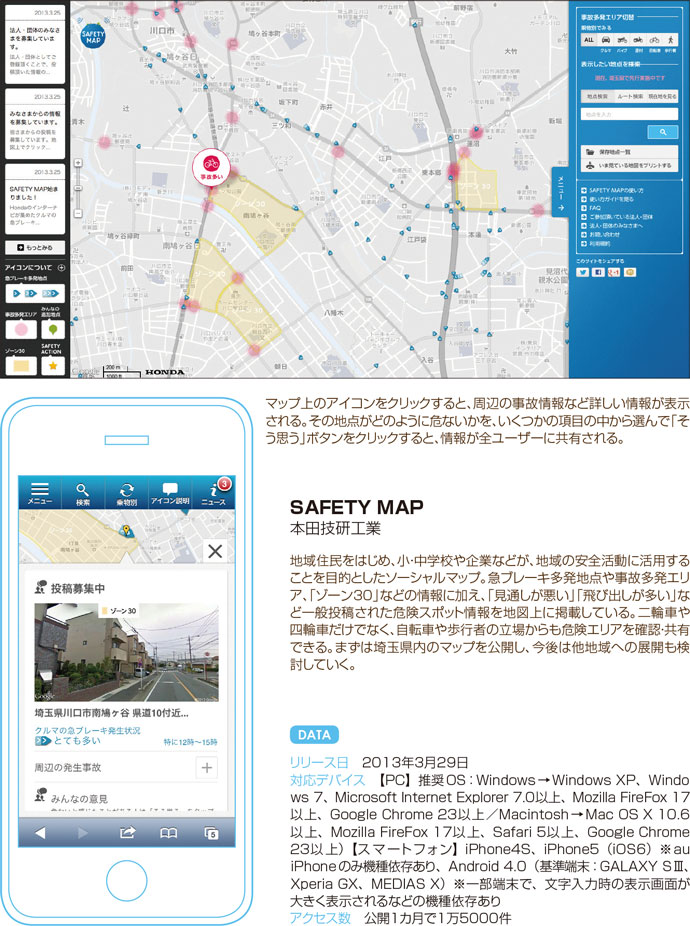Open SAFETY MAPの使い方 link
This screenshot has width=690, height=926.
click(613, 190)
